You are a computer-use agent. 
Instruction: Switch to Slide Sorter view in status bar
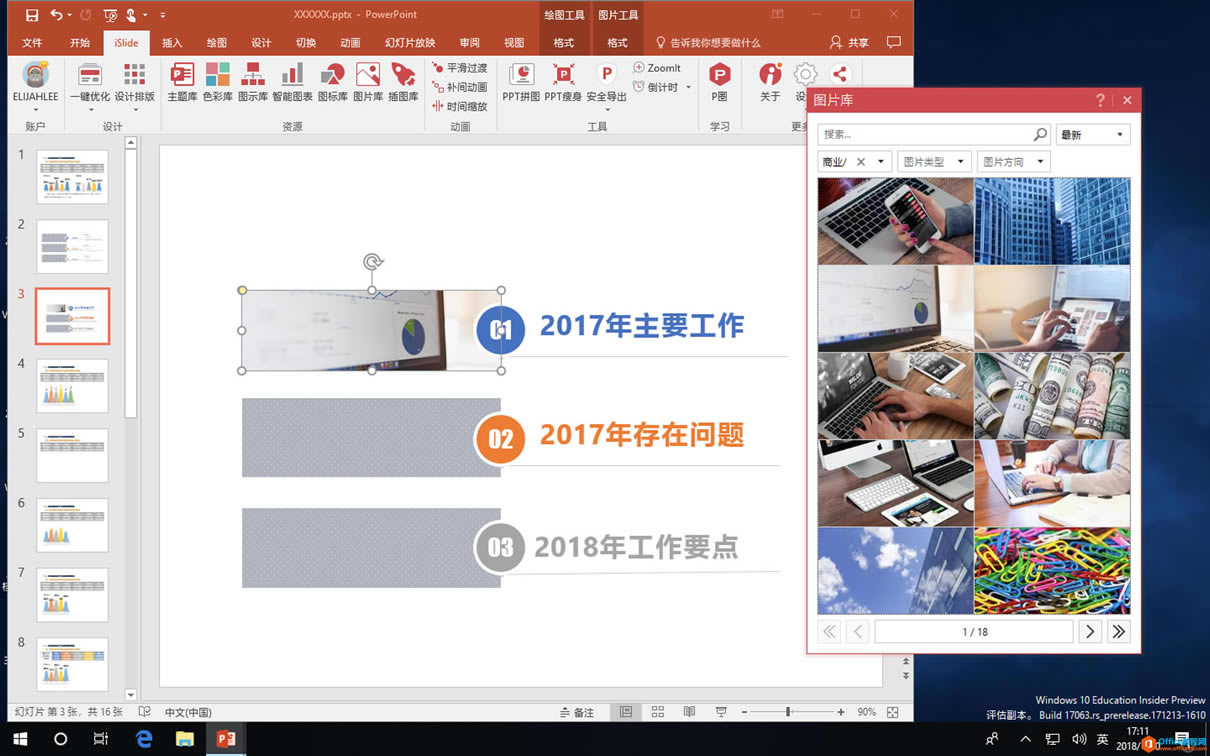tap(657, 712)
